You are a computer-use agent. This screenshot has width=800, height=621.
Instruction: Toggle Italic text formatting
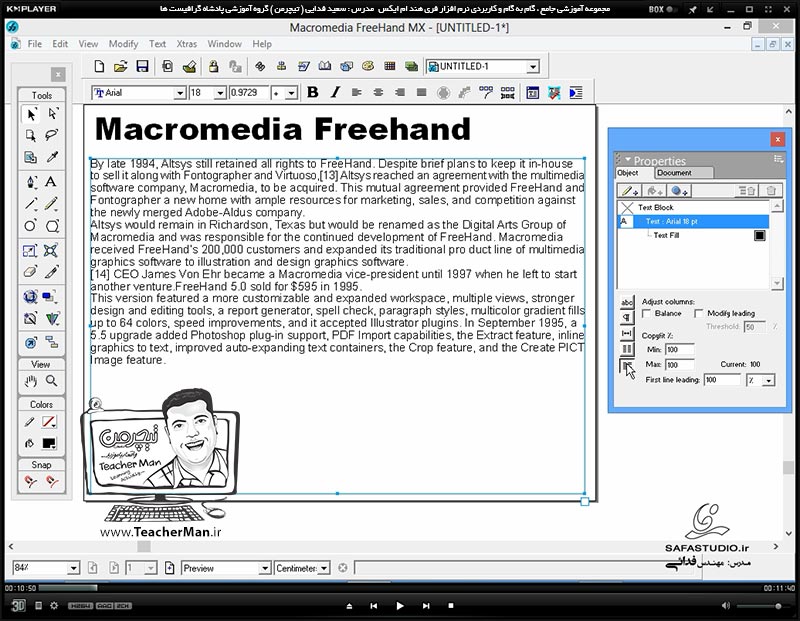[x=335, y=92]
